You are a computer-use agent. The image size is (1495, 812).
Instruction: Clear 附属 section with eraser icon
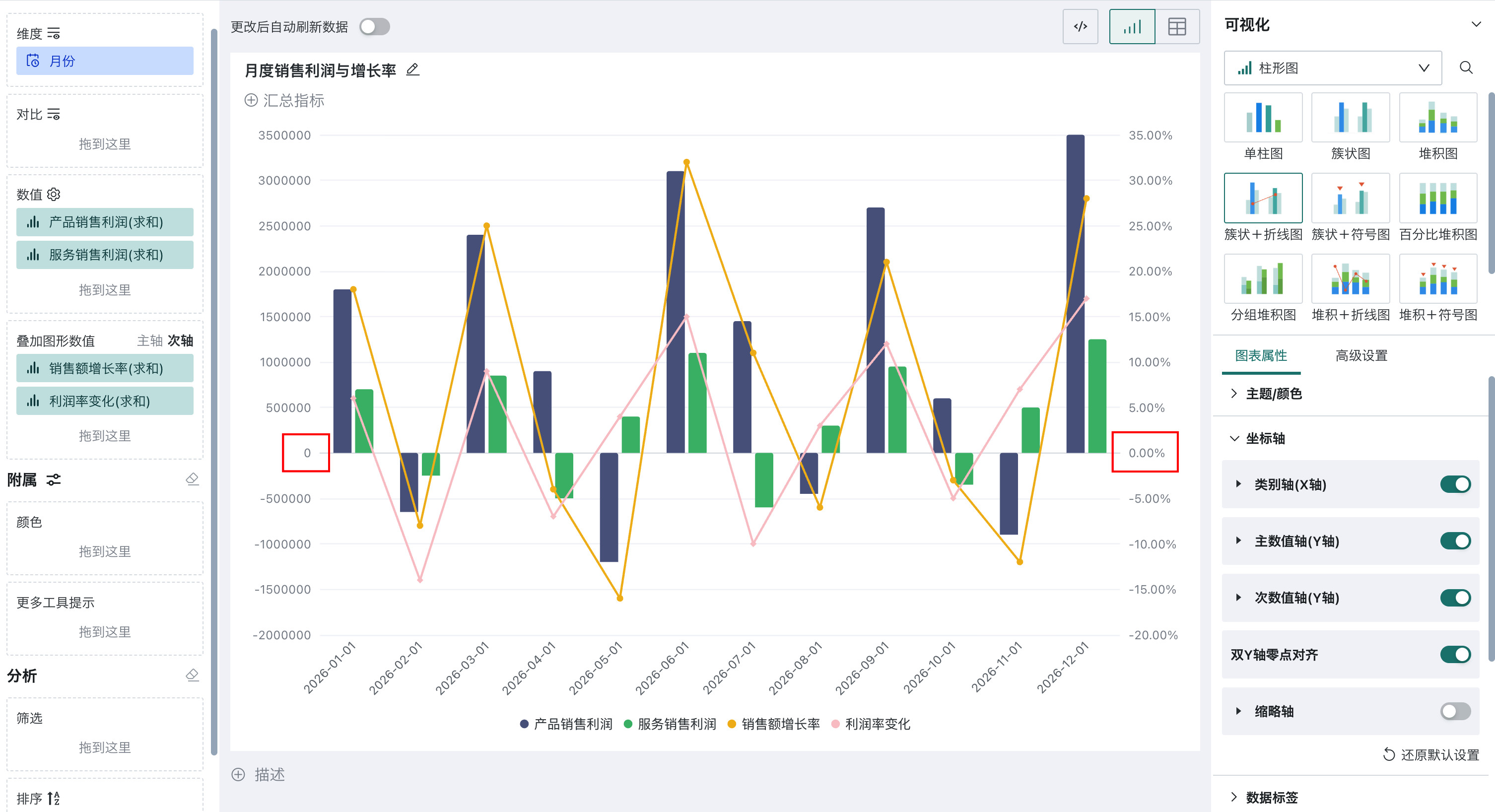coord(192,479)
